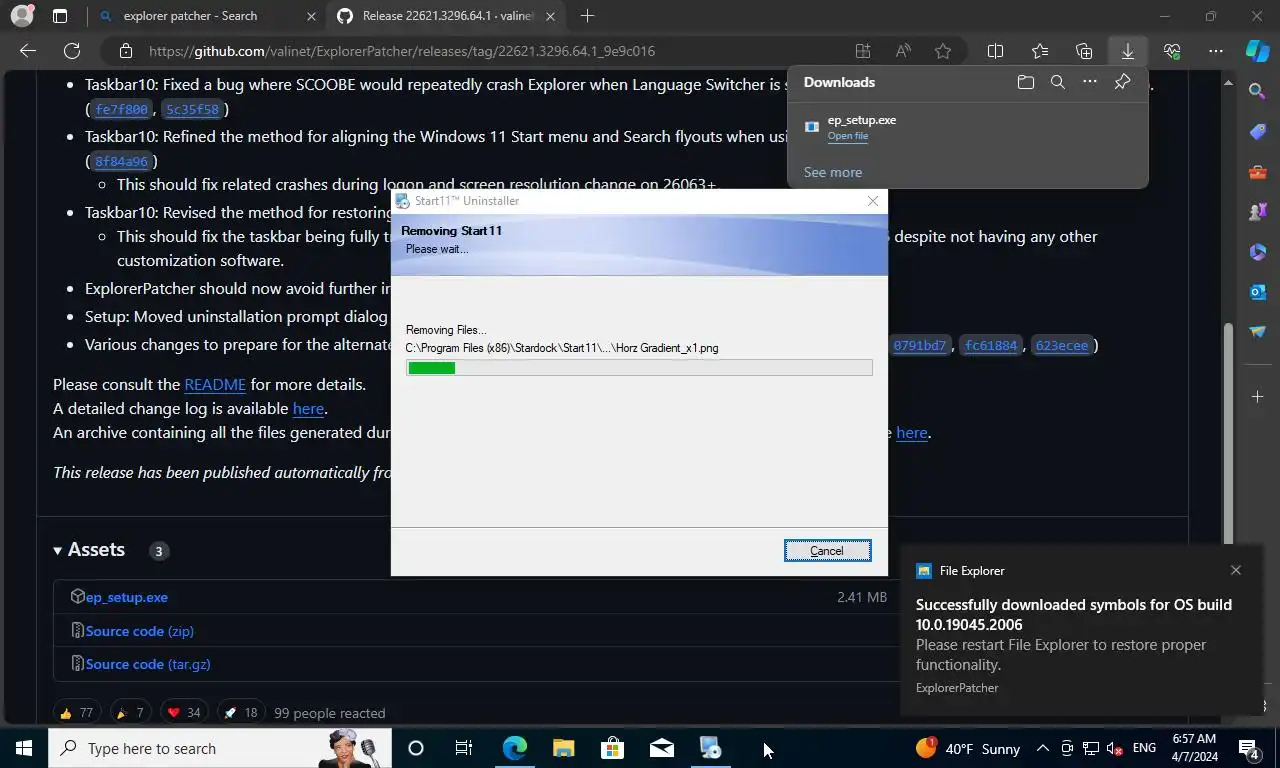Screen dimensions: 1280x768
Task: Close the explorer patcher Search tab
Action: coord(312,16)
